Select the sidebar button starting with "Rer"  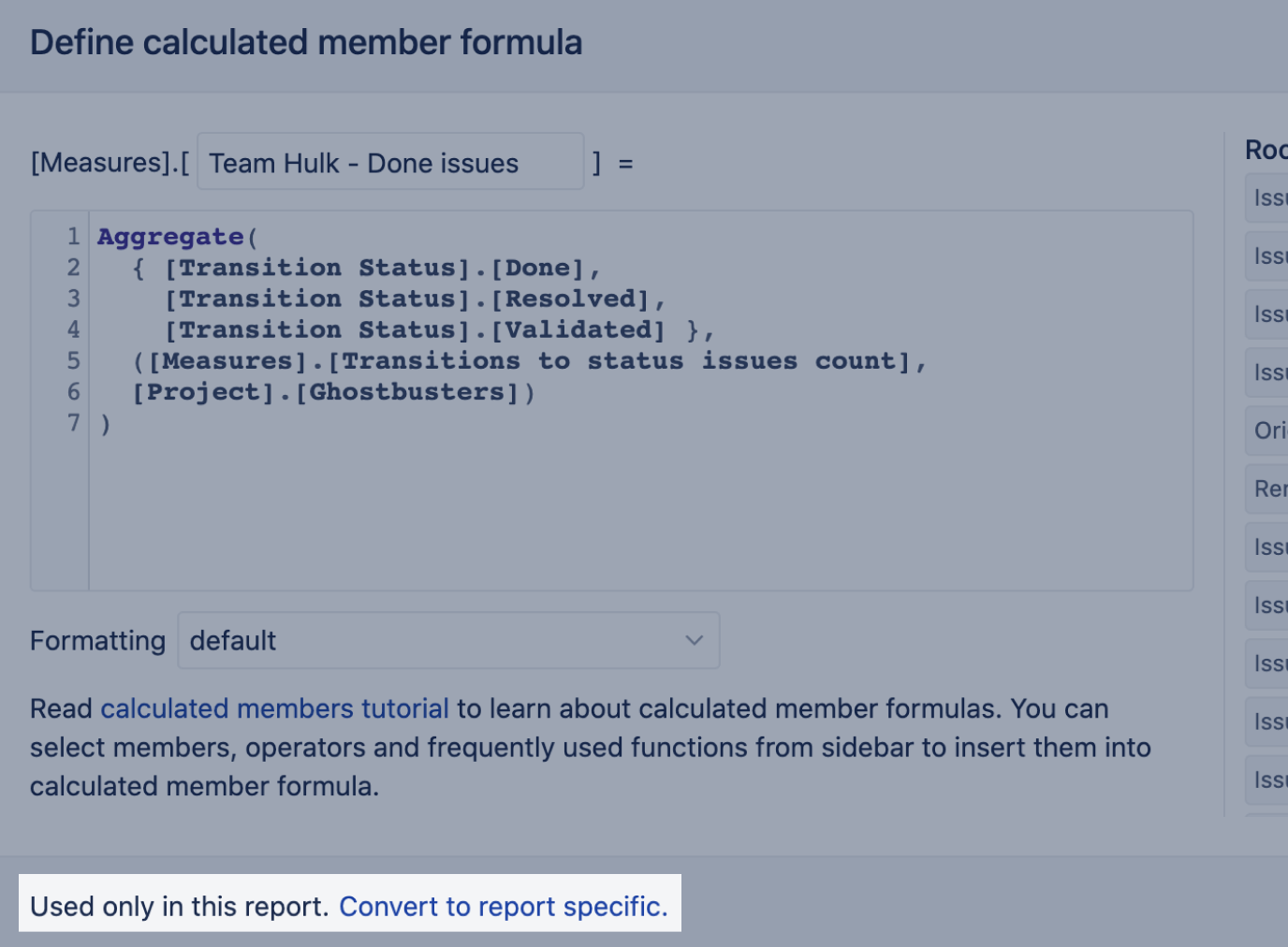tap(1268, 488)
